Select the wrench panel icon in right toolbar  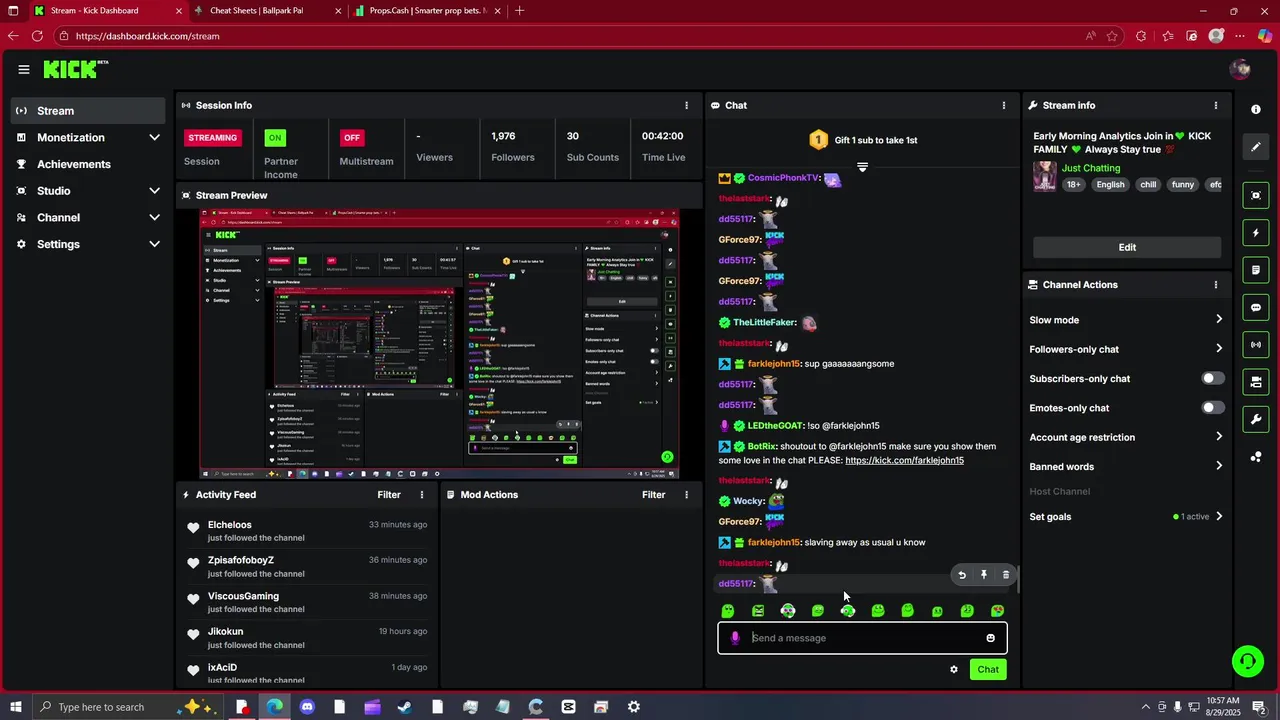[x=1256, y=419]
